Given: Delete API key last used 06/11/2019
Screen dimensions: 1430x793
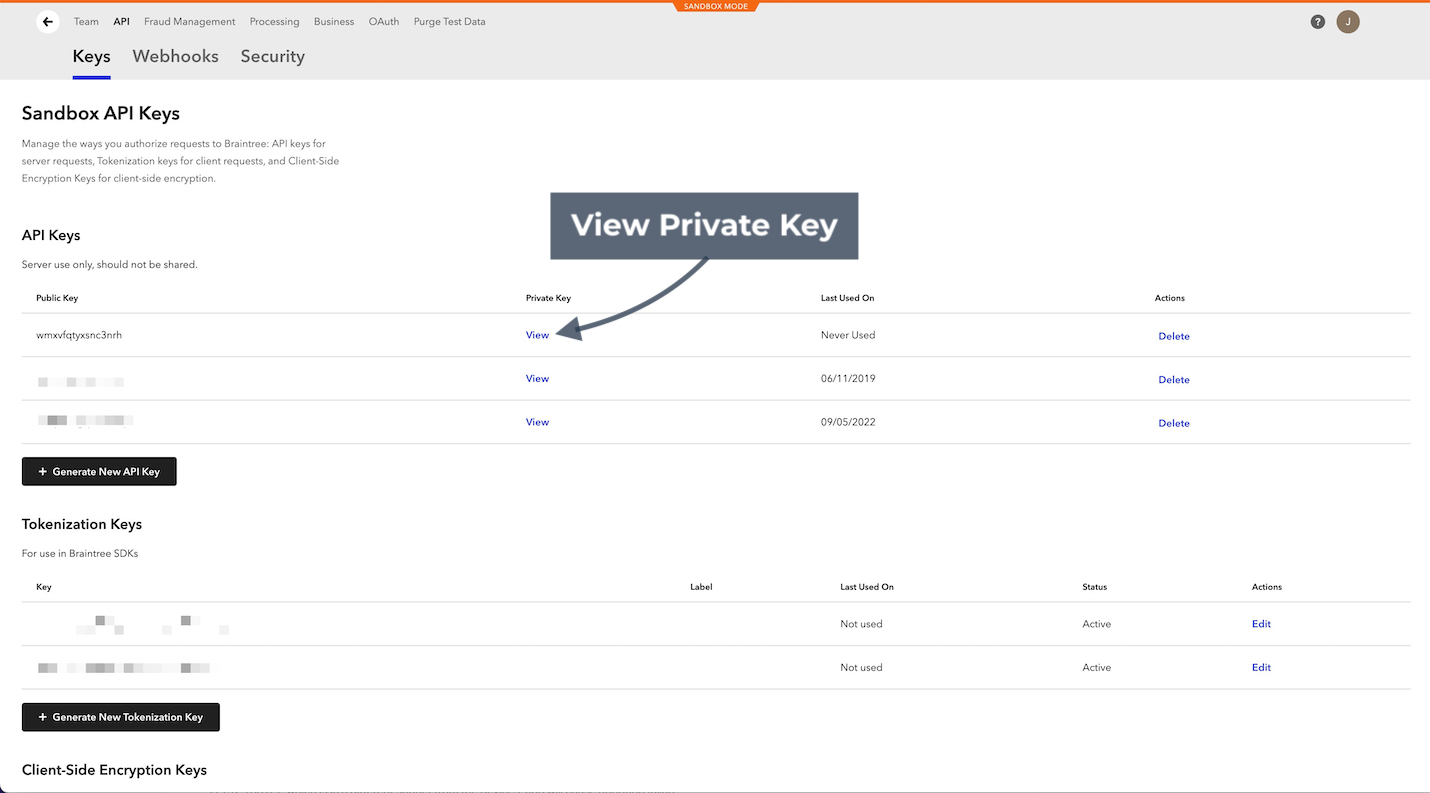Looking at the screenshot, I should point(1174,379).
